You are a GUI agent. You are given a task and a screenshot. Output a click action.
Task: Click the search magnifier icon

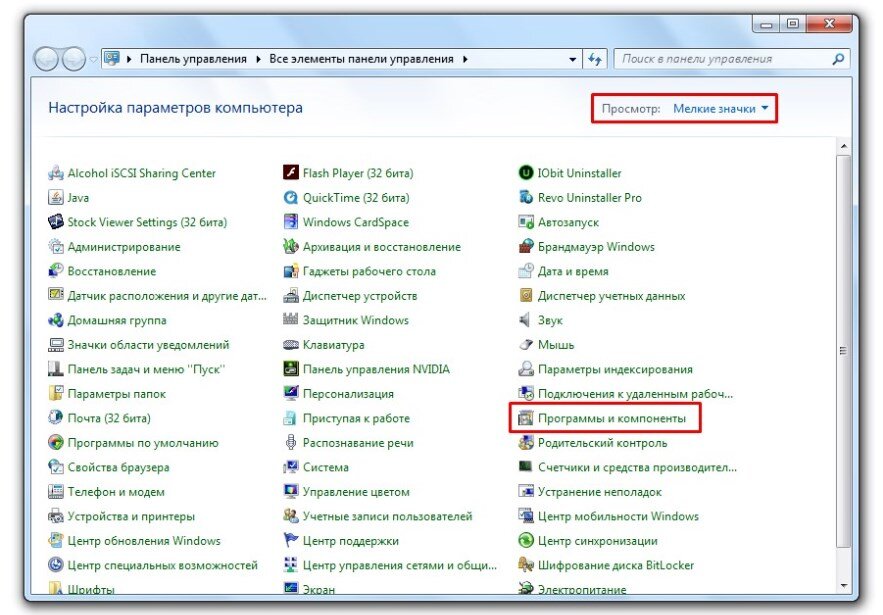(x=838, y=59)
